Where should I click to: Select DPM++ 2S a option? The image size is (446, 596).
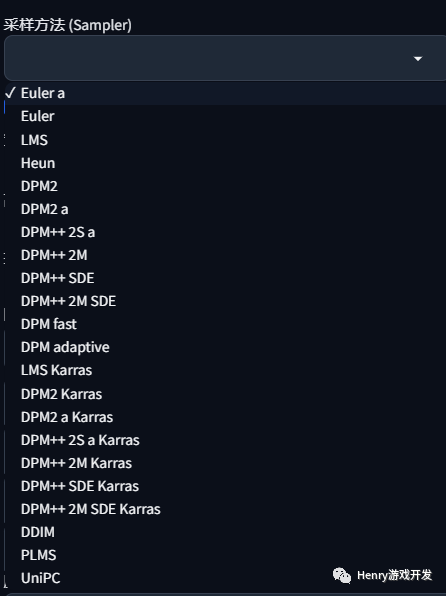[225, 232]
